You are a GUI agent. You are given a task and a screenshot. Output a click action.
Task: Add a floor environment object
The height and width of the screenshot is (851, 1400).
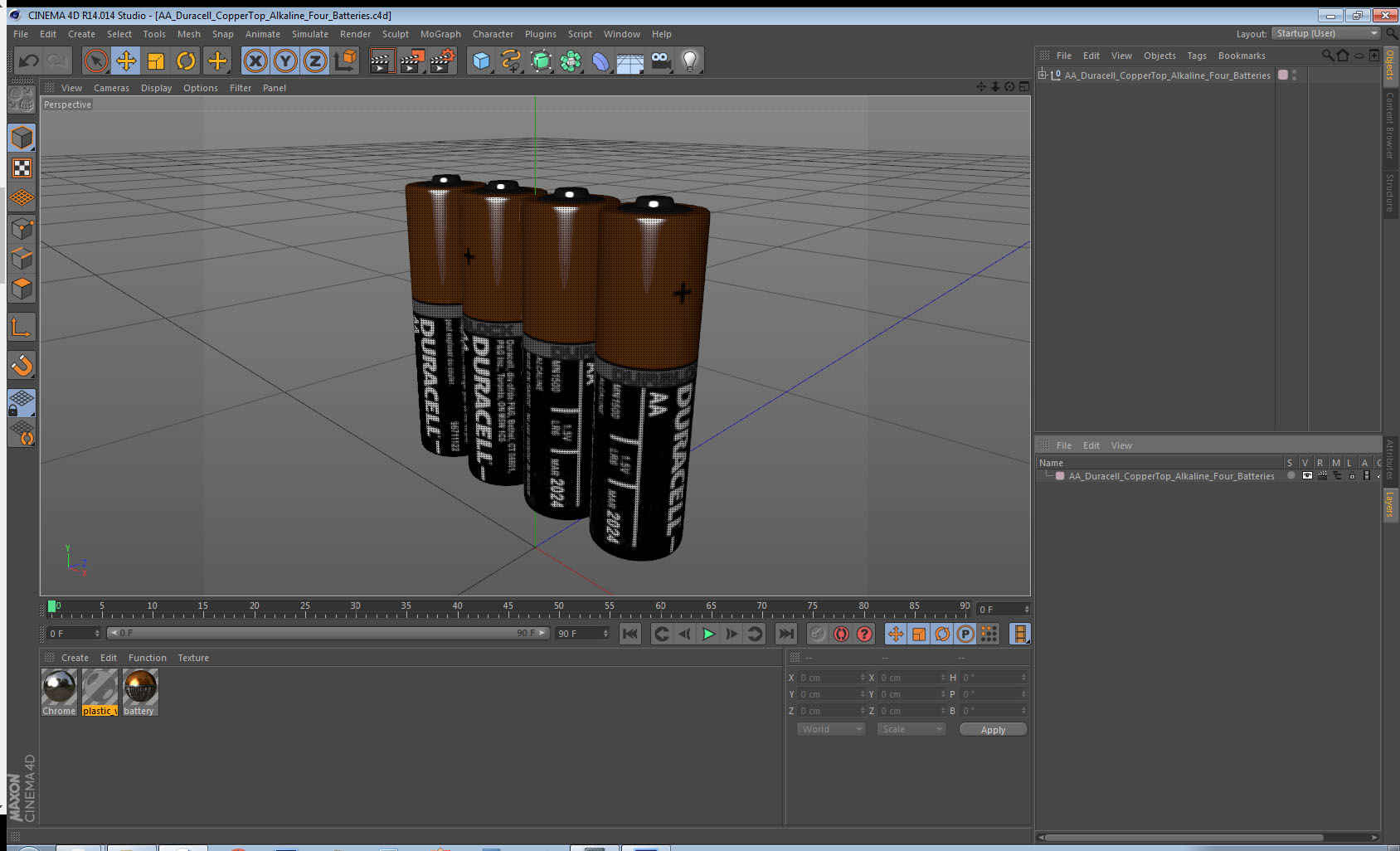(630, 61)
